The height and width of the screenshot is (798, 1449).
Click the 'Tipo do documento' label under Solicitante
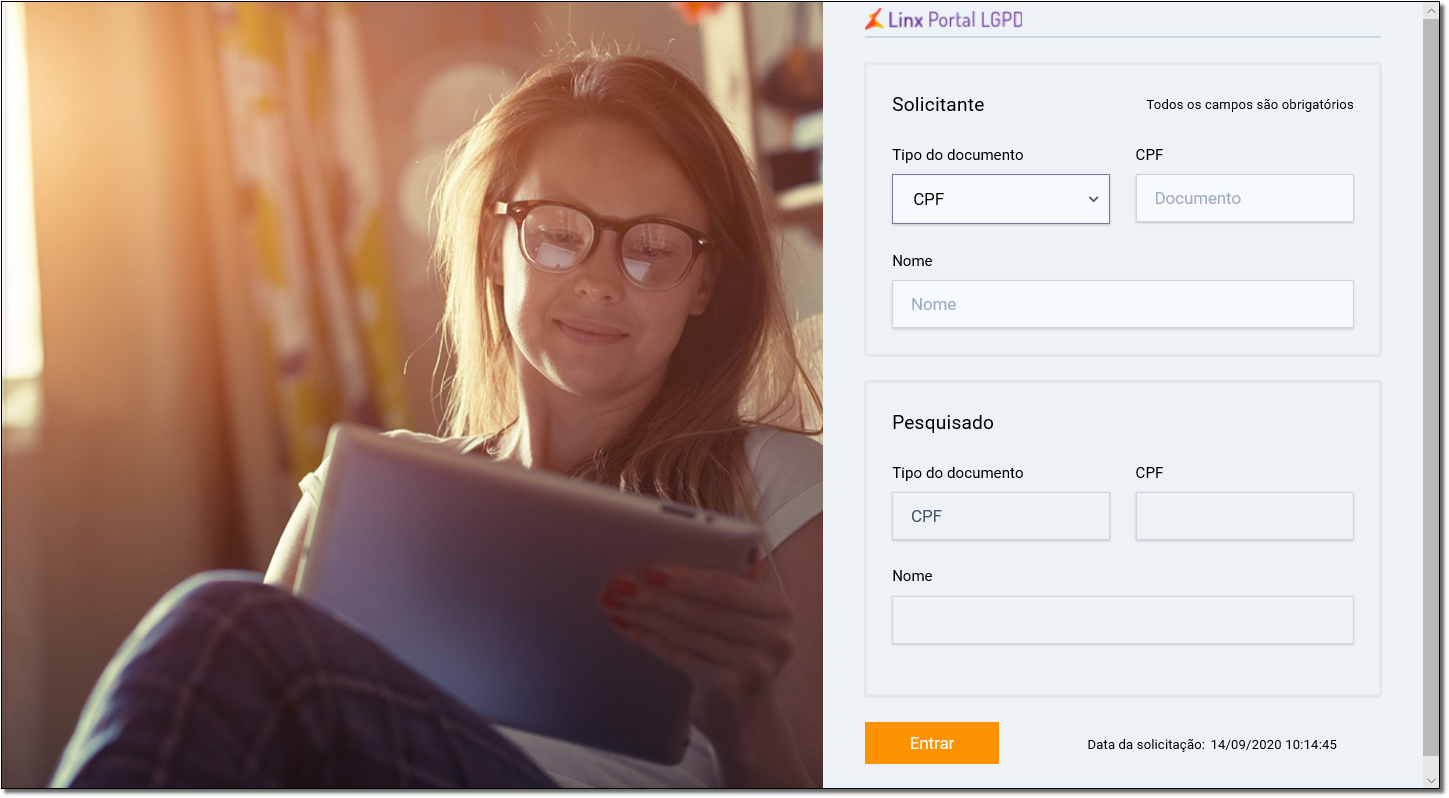coord(958,155)
